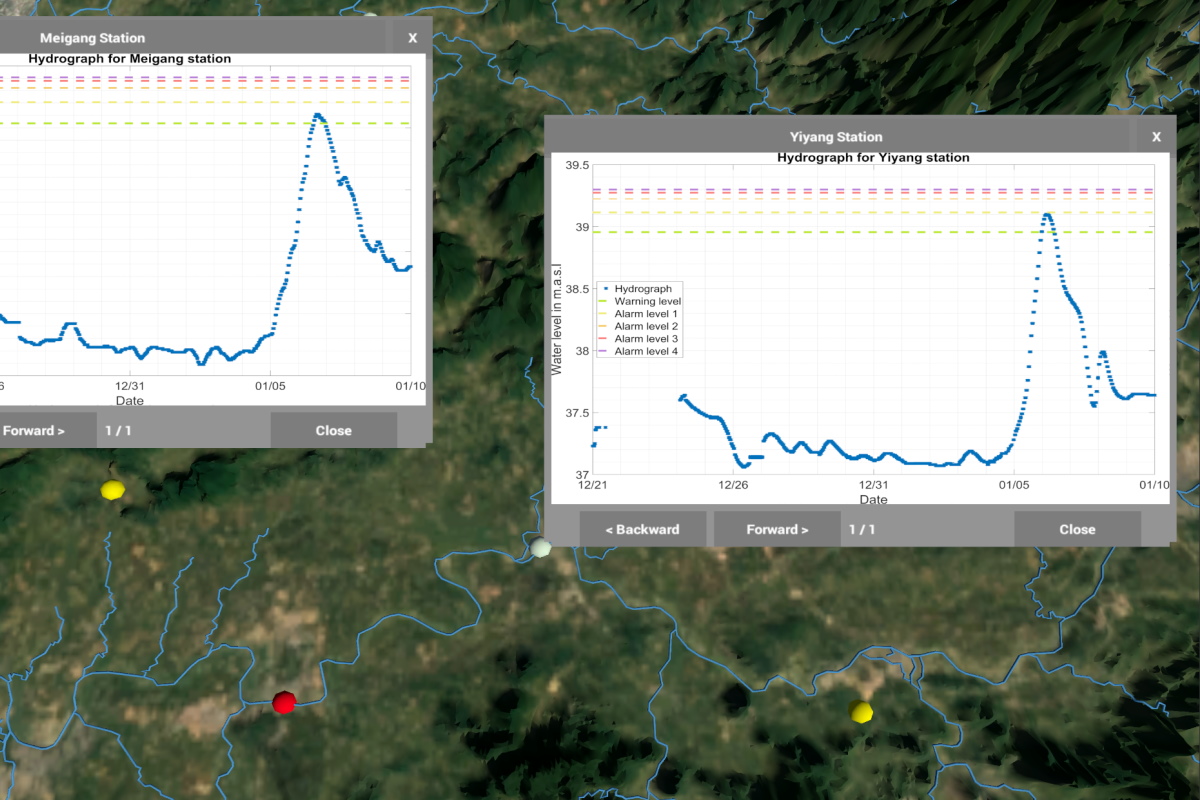The height and width of the screenshot is (800, 1200).
Task: Dismiss Yiyang Station window using the X
Action: (x=1156, y=137)
